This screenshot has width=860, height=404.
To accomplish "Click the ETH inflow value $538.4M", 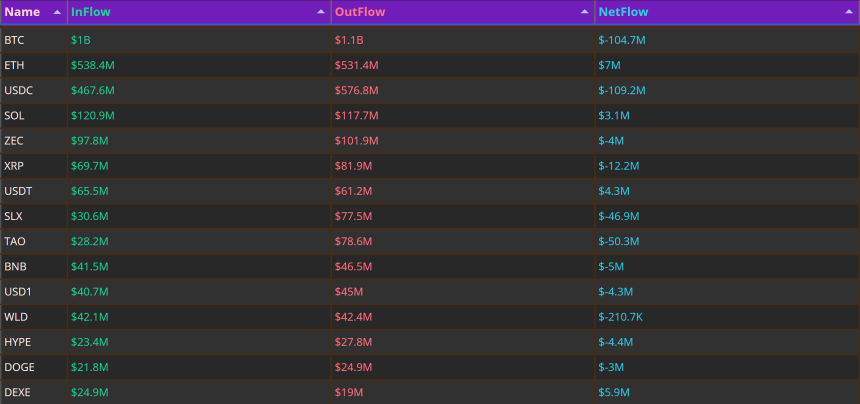I will coord(93,65).
